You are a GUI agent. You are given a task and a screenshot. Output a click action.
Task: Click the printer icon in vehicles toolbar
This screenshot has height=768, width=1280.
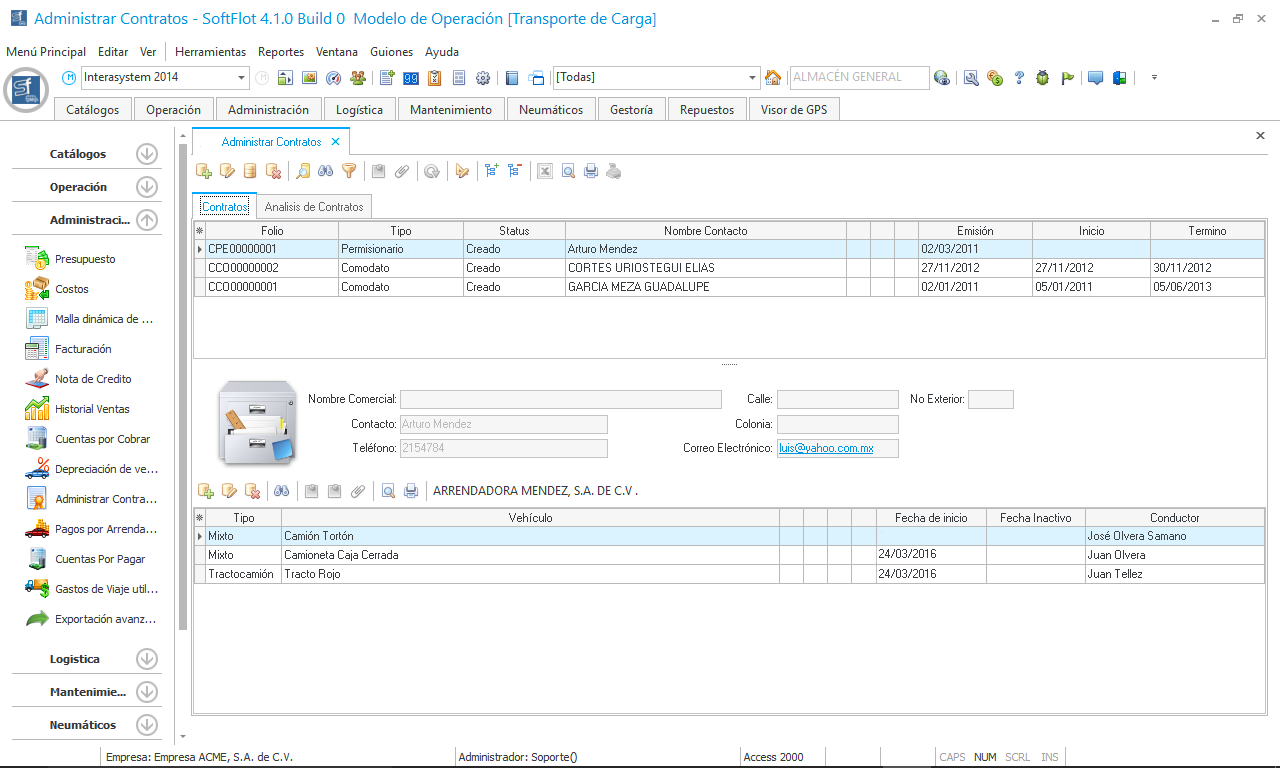point(410,491)
